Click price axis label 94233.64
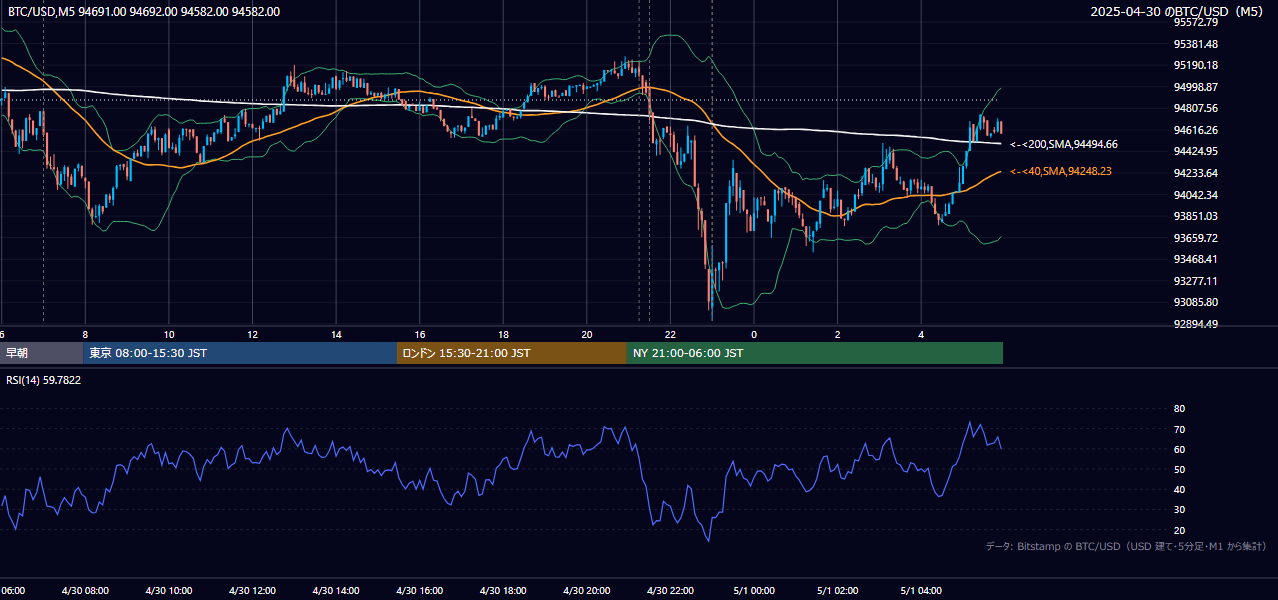The height and width of the screenshot is (600, 1278). (1196, 173)
